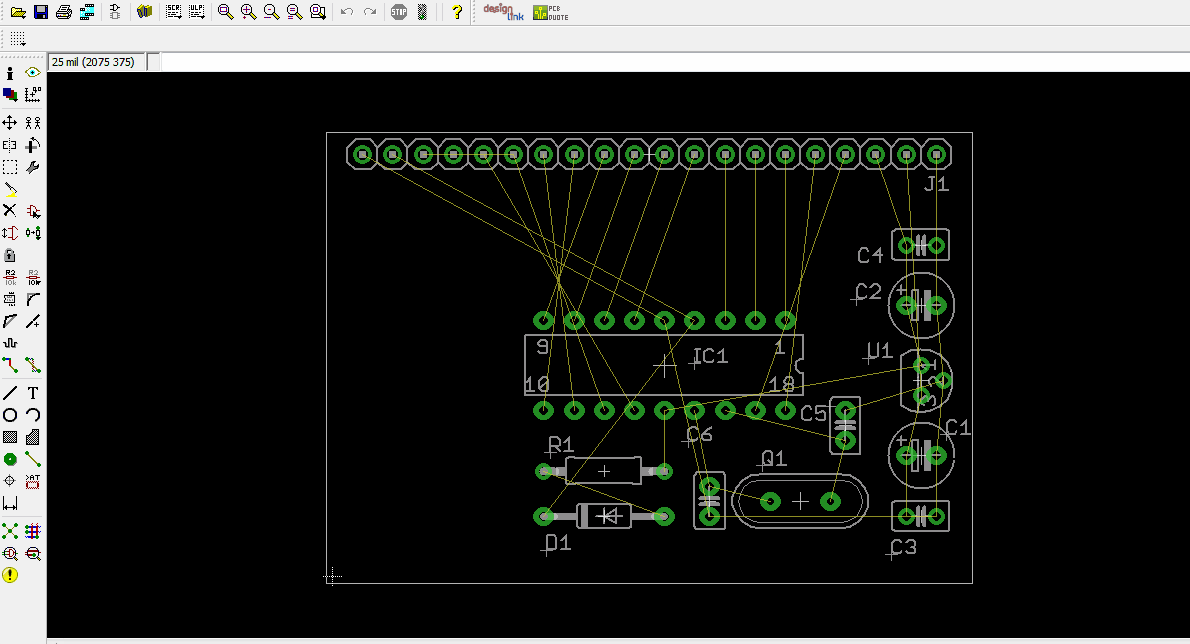Screen dimensions: 1190x644
Task: Zoom out of the board view
Action: coord(271,12)
